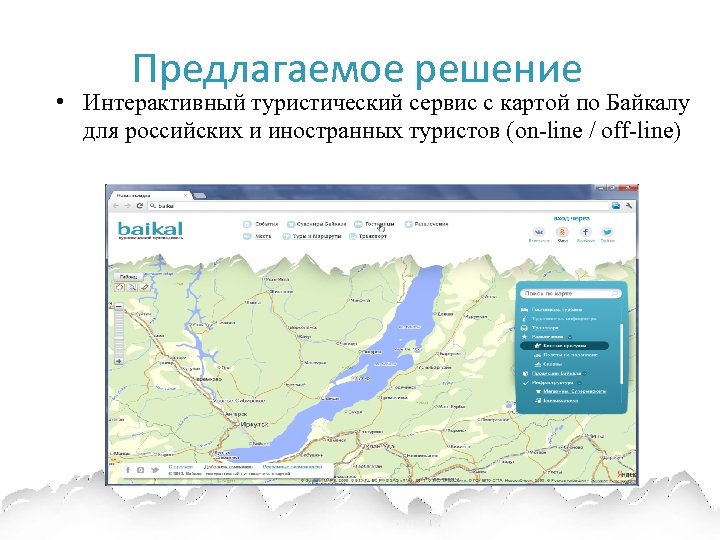Click the Иркутск city label on map

254,425
